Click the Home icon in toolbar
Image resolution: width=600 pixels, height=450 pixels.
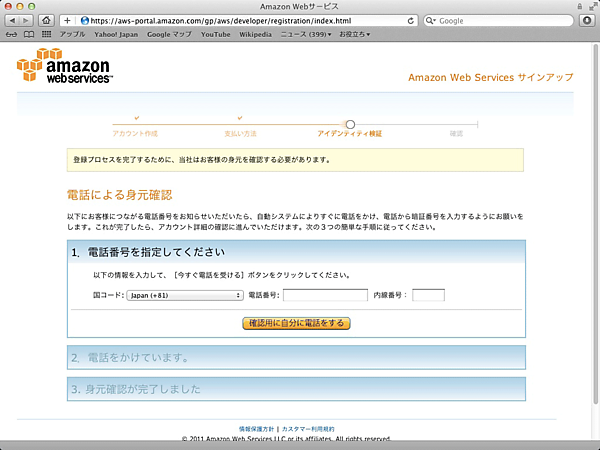(x=47, y=20)
